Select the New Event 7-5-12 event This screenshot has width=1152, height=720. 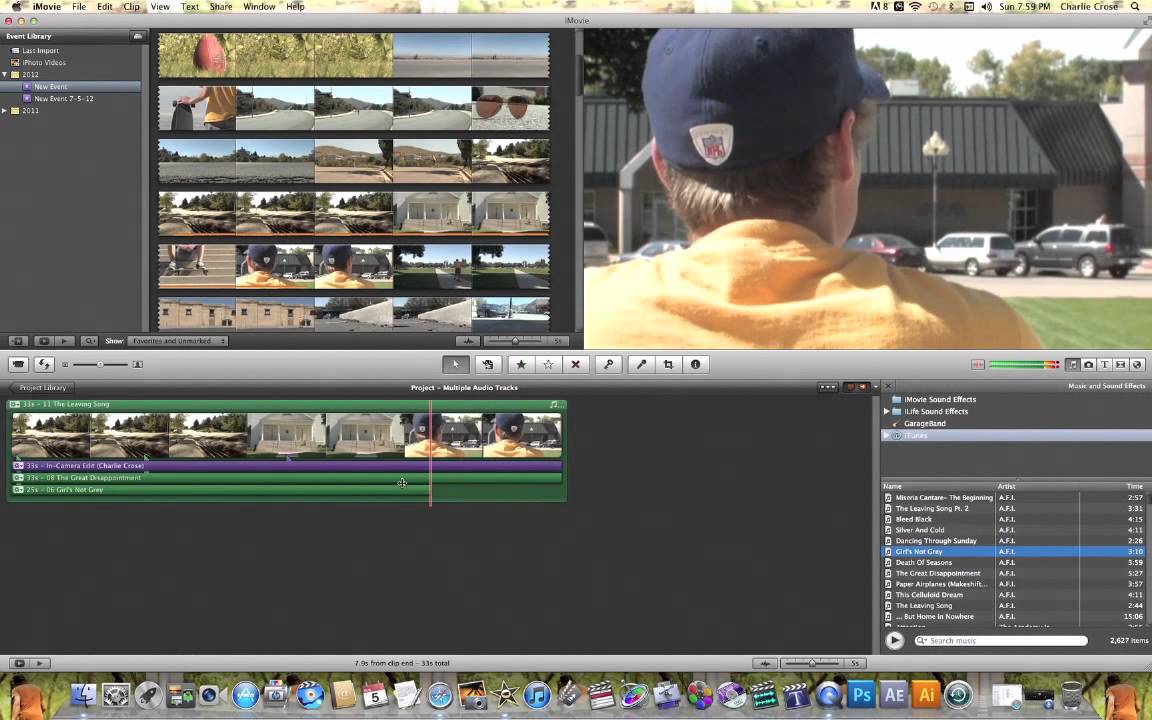64,98
